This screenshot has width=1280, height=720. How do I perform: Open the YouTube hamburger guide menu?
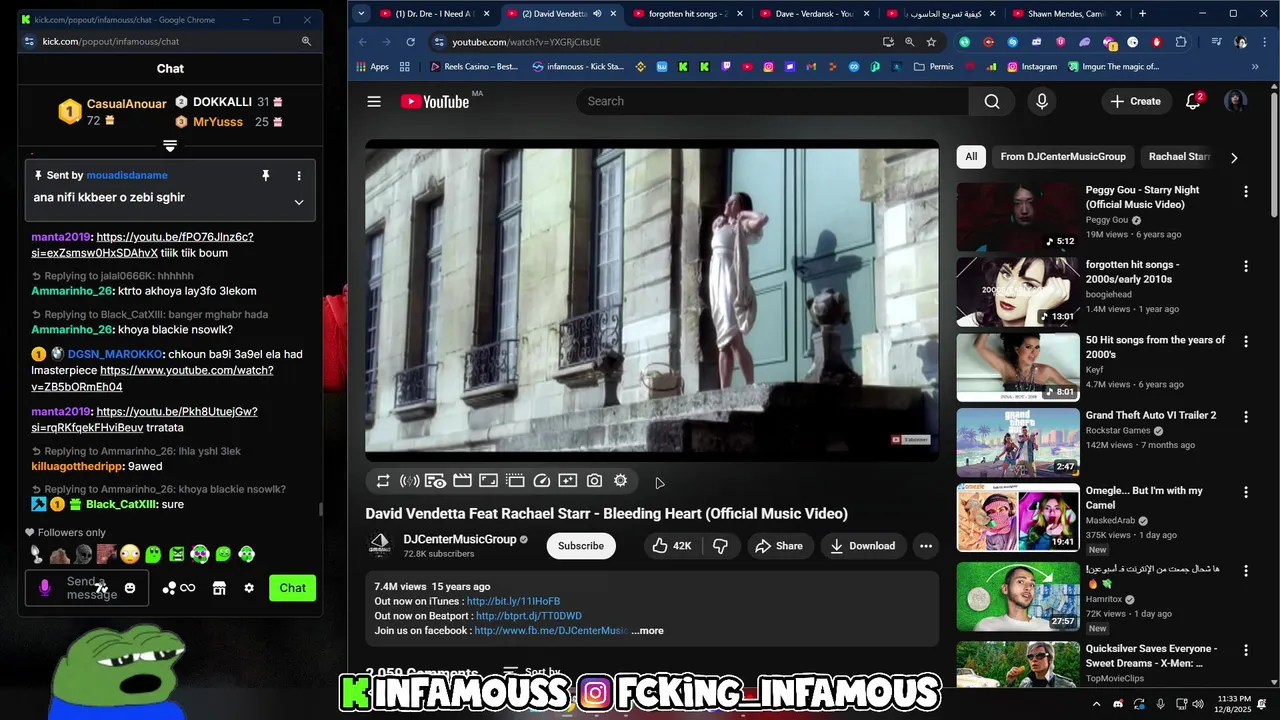click(374, 101)
